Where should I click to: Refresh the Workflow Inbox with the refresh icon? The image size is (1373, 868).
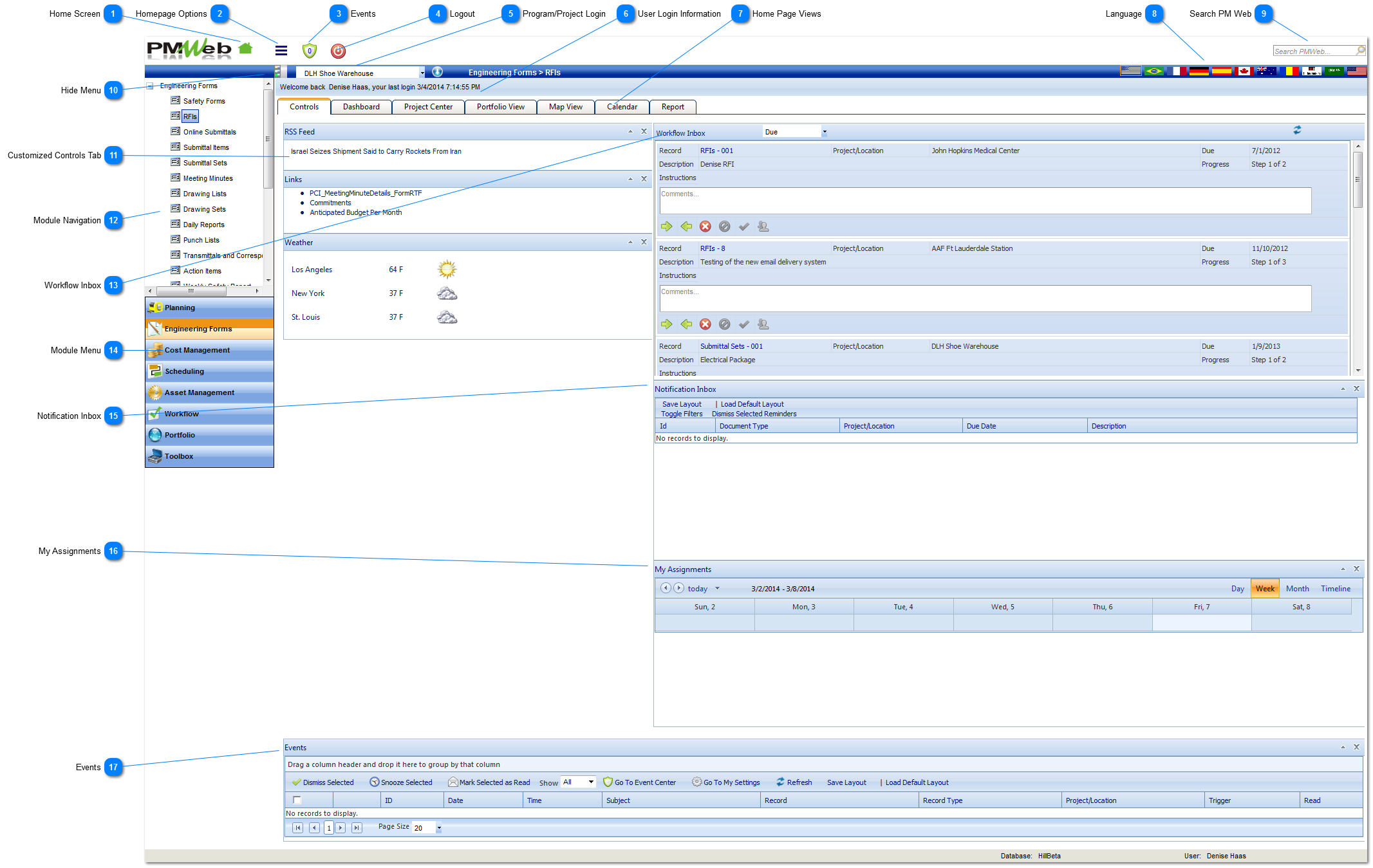click(x=1297, y=130)
